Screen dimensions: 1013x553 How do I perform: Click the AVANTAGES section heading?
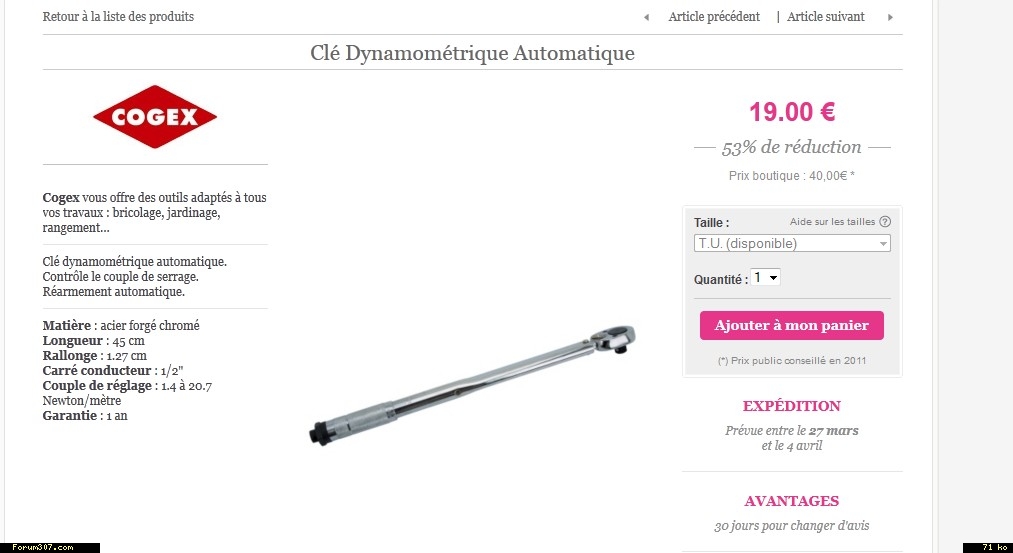[791, 501]
